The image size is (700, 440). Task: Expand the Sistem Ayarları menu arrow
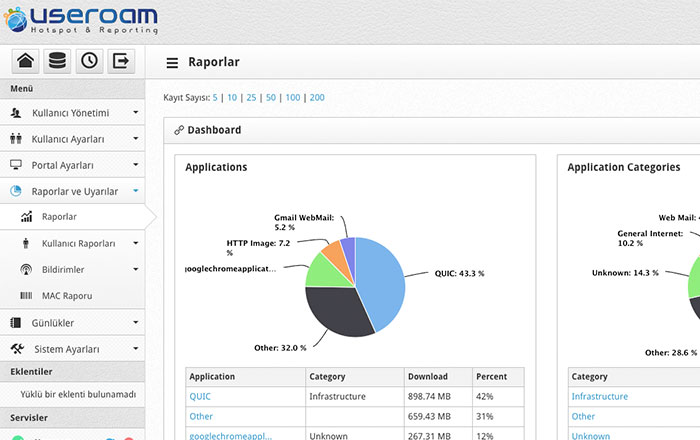click(x=136, y=349)
